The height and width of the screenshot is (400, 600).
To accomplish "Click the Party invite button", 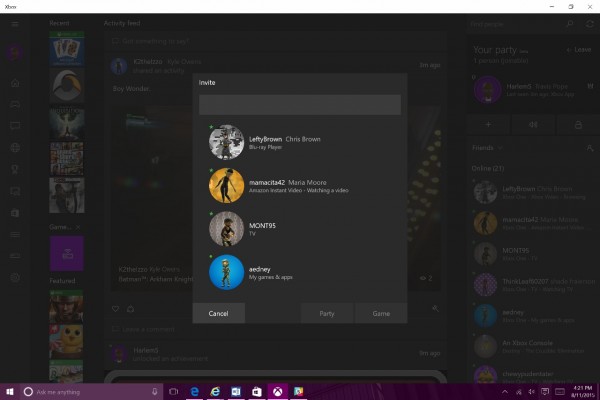I will pyautogui.click(x=327, y=313).
